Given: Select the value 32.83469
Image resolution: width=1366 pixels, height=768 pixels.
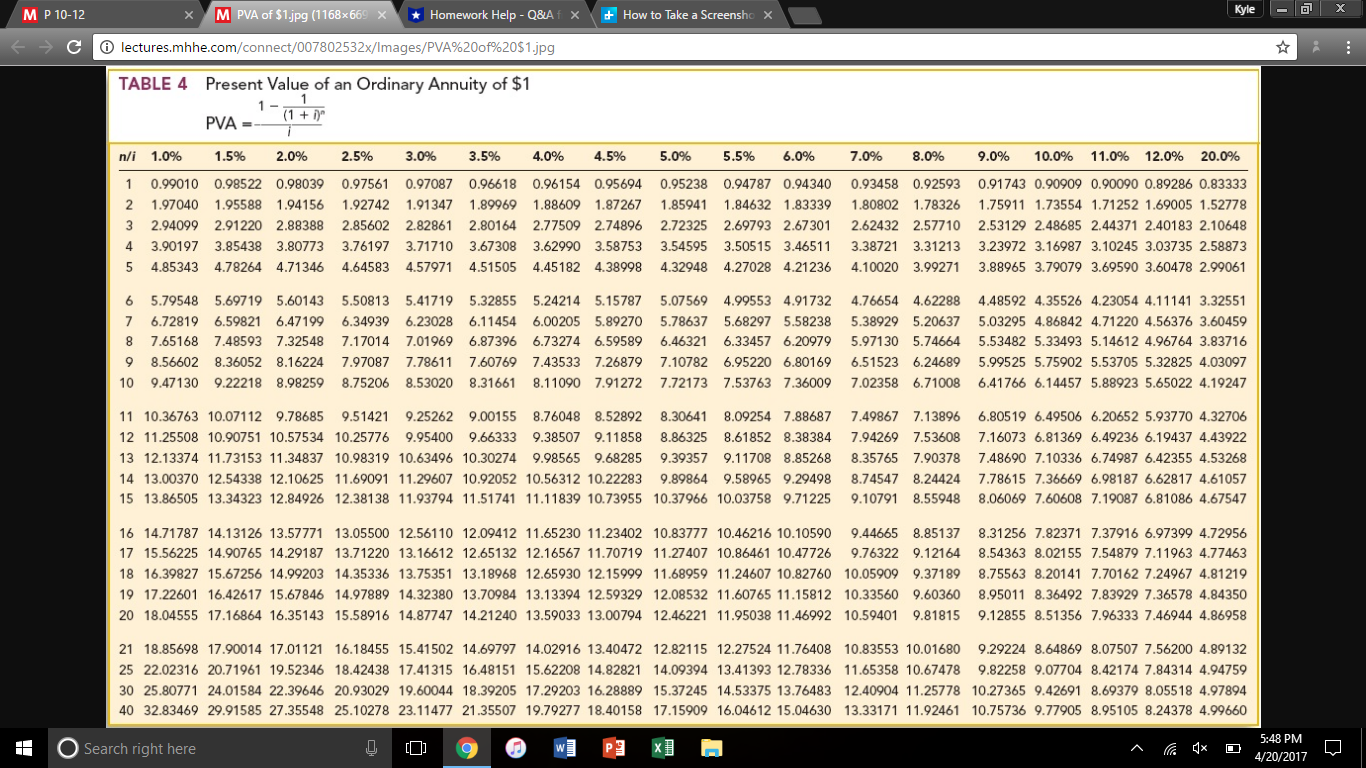Looking at the screenshot, I should pyautogui.click(x=173, y=711).
